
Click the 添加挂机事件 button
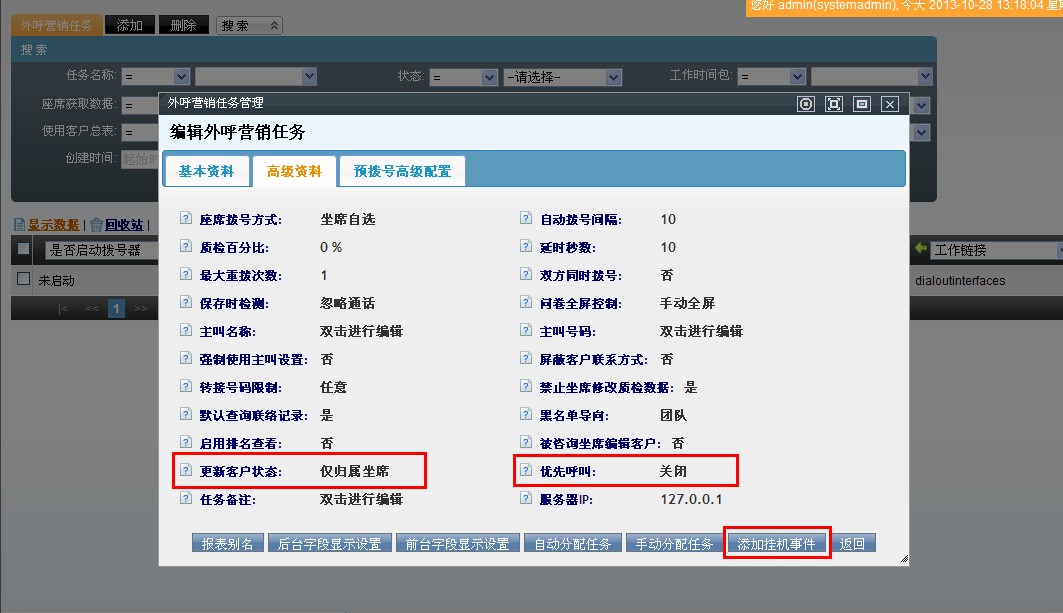(776, 544)
